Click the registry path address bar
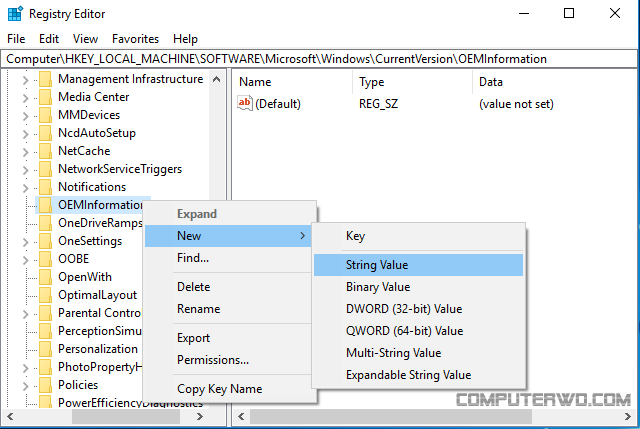 (319, 59)
